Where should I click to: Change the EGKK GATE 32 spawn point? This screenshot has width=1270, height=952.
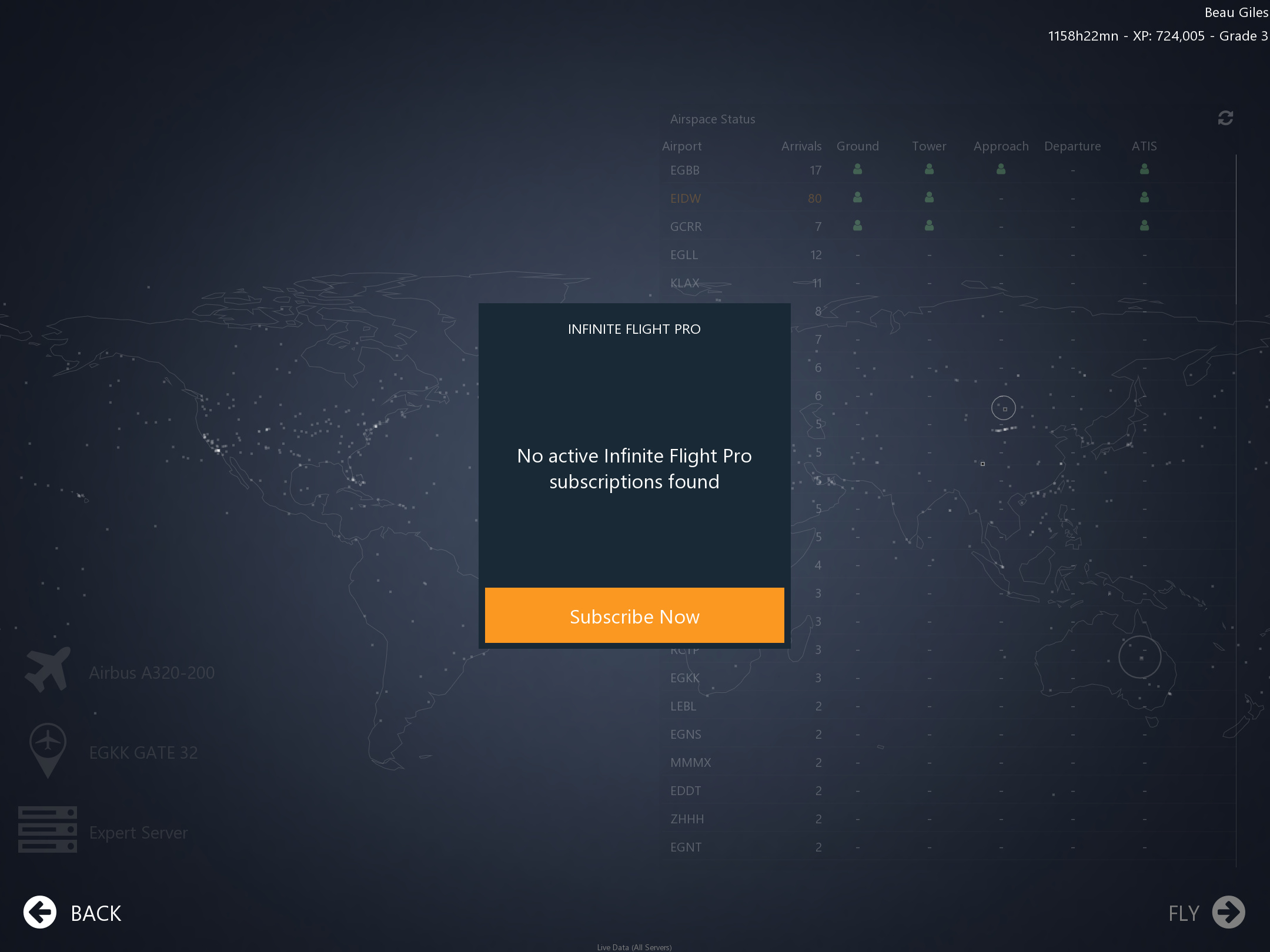point(143,753)
